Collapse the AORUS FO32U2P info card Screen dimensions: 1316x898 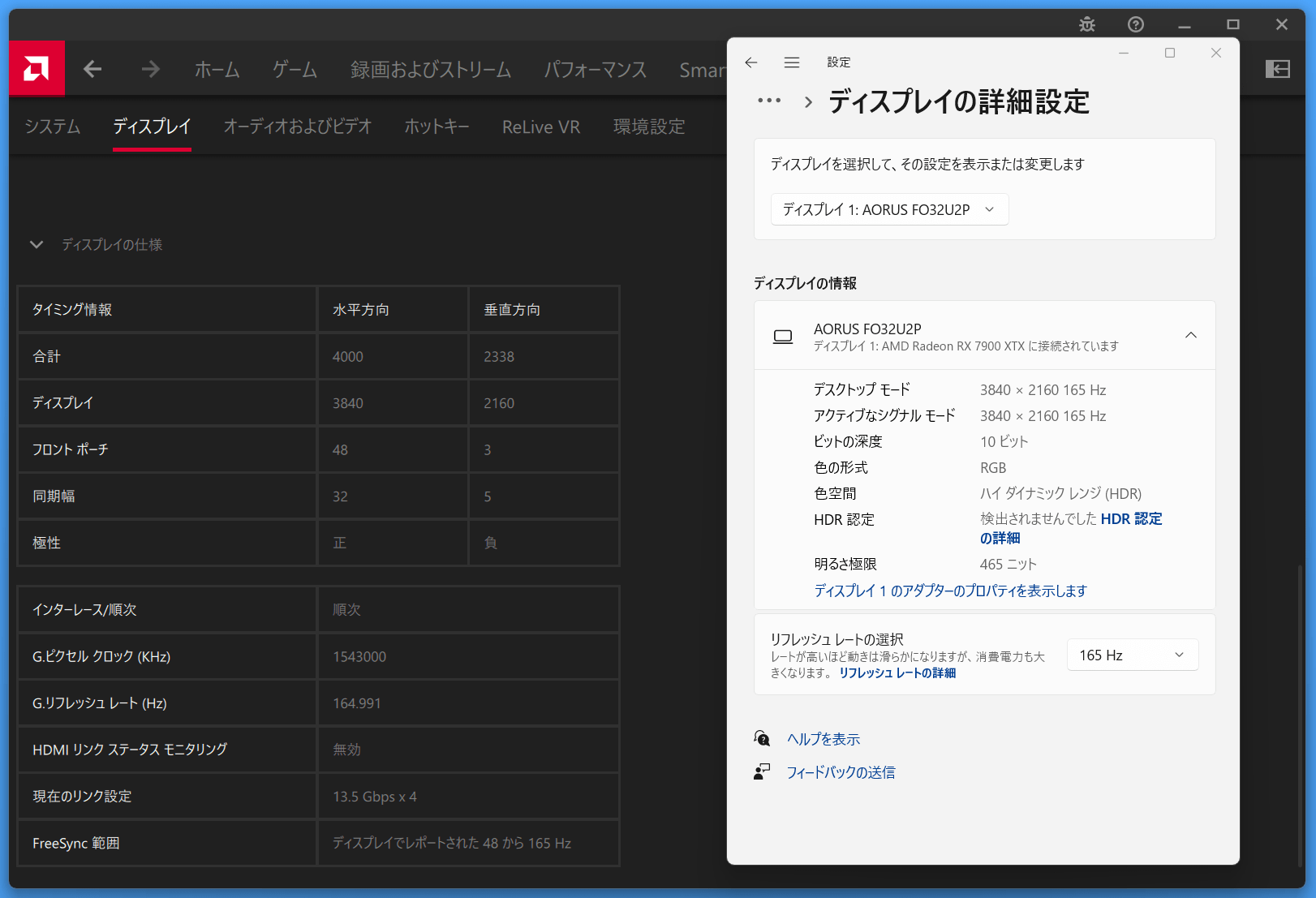pos(1191,335)
